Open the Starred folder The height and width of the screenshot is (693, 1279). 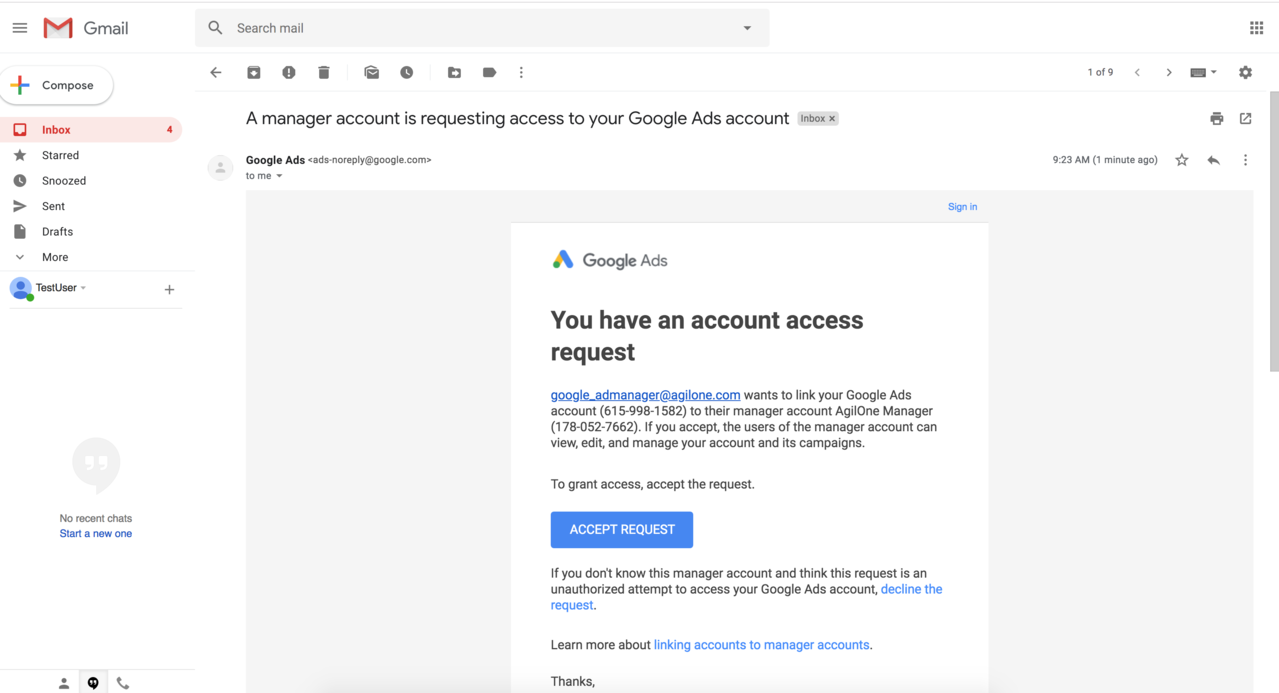click(60, 155)
